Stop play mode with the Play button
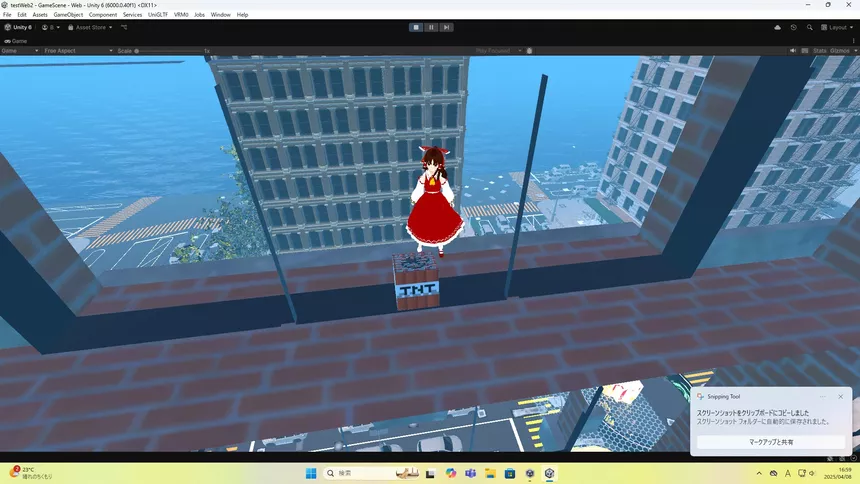 point(416,27)
